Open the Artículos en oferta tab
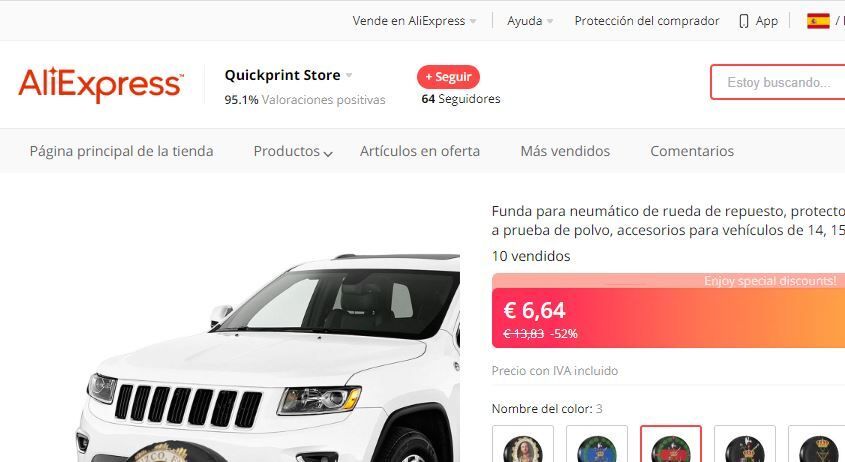Image resolution: width=845 pixels, height=462 pixels. [420, 151]
